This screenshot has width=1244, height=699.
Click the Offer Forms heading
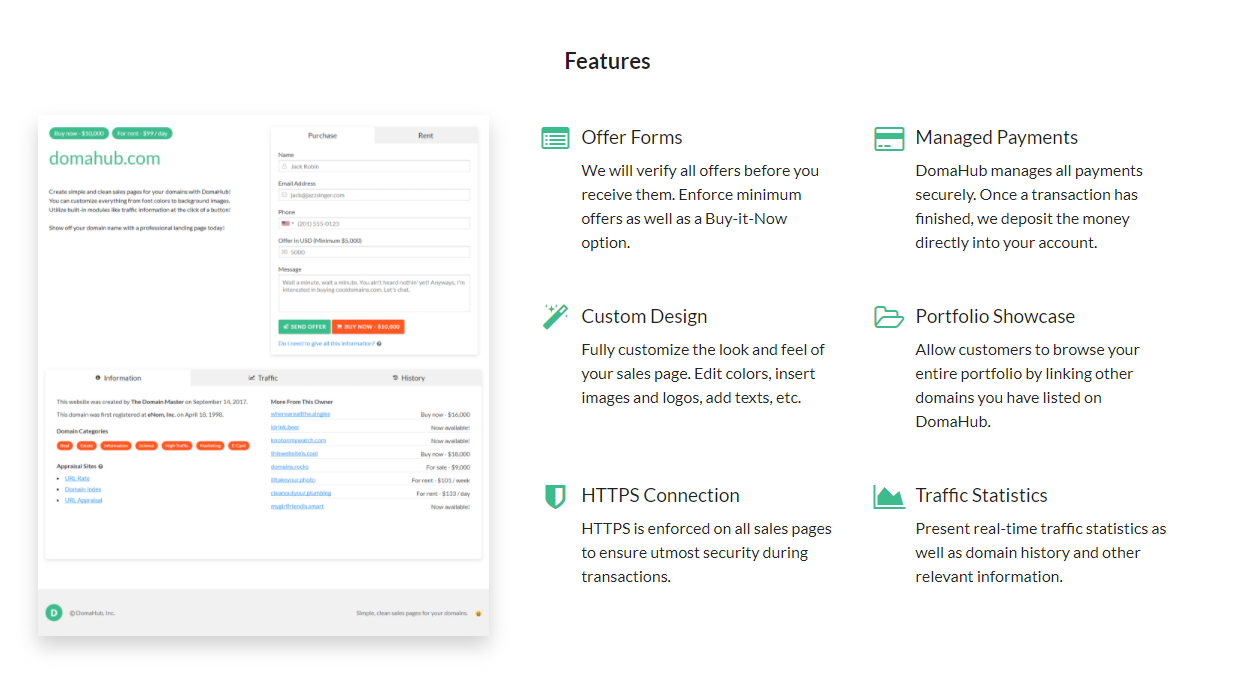(x=632, y=138)
